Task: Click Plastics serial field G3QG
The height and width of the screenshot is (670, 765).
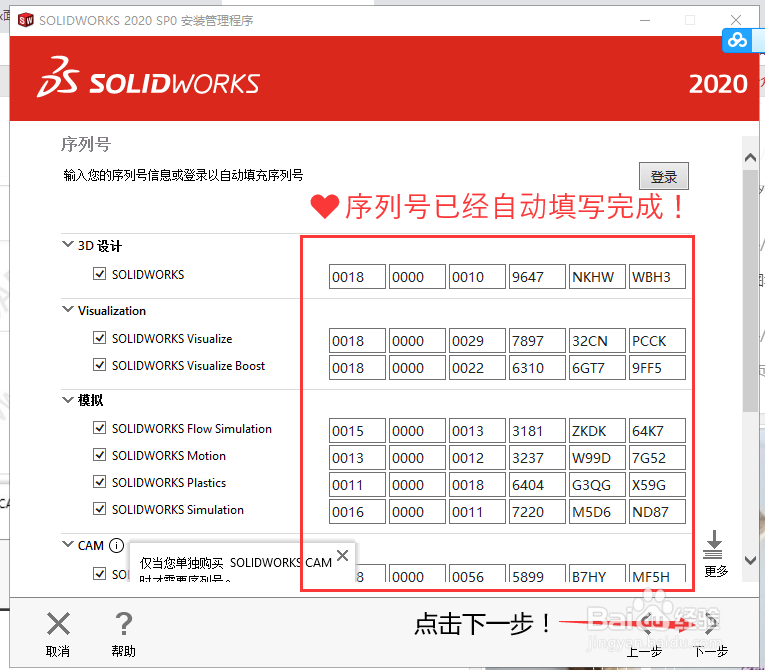Action: [x=597, y=485]
